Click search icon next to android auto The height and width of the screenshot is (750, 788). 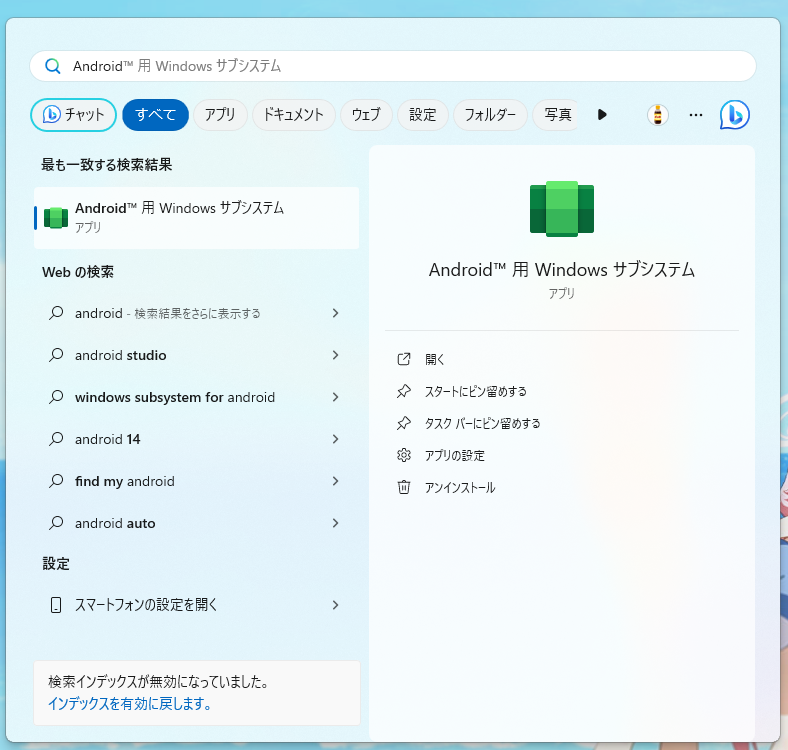(x=56, y=523)
